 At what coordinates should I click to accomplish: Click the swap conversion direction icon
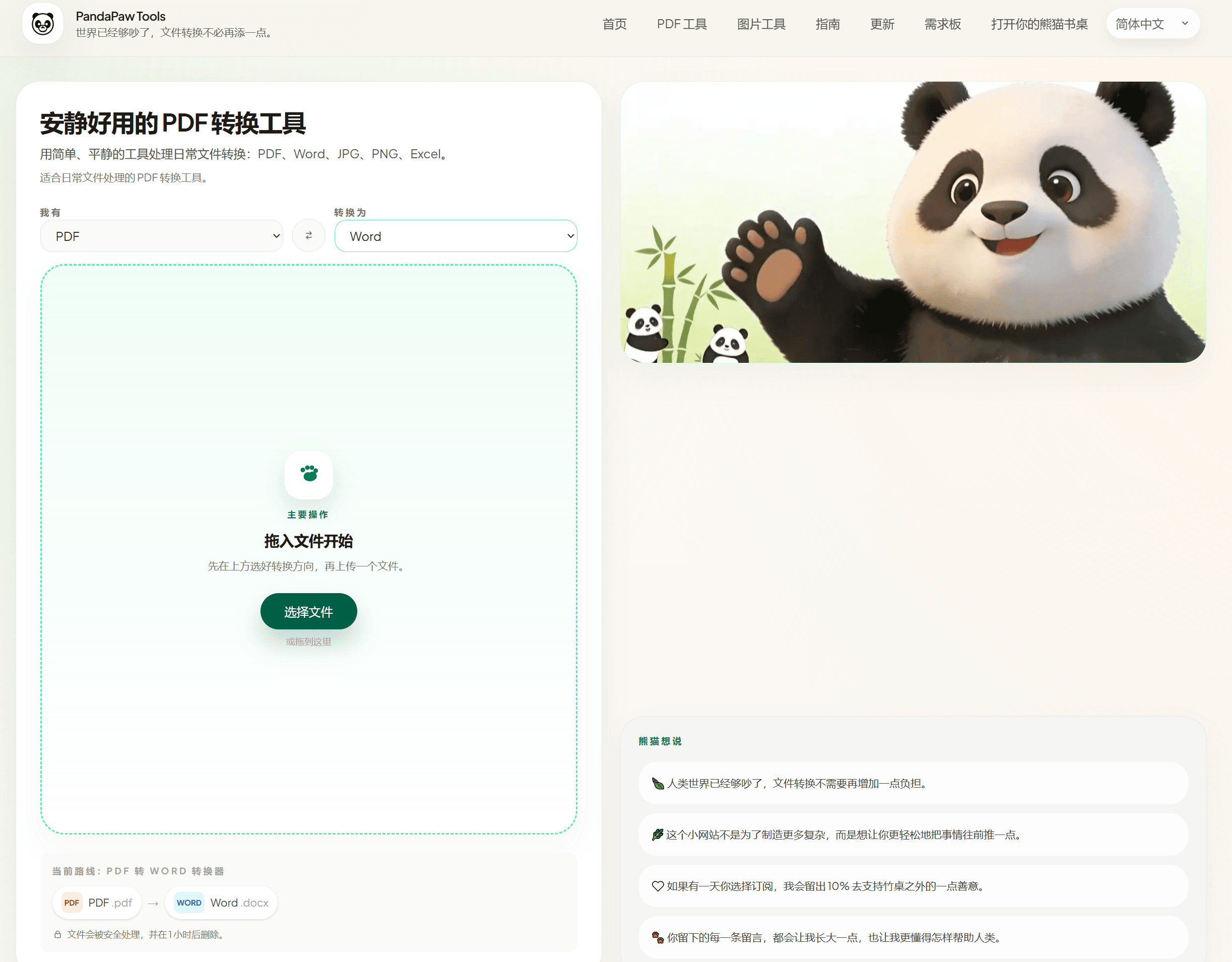(308, 236)
